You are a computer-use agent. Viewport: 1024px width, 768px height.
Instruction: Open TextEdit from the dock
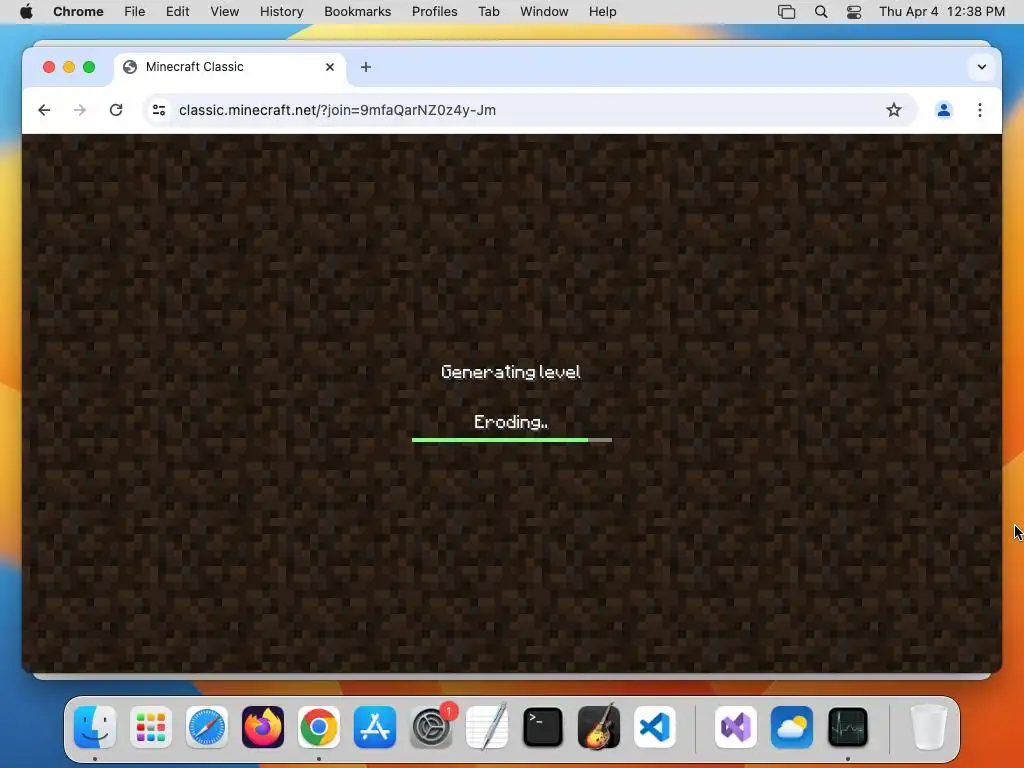[x=487, y=727]
